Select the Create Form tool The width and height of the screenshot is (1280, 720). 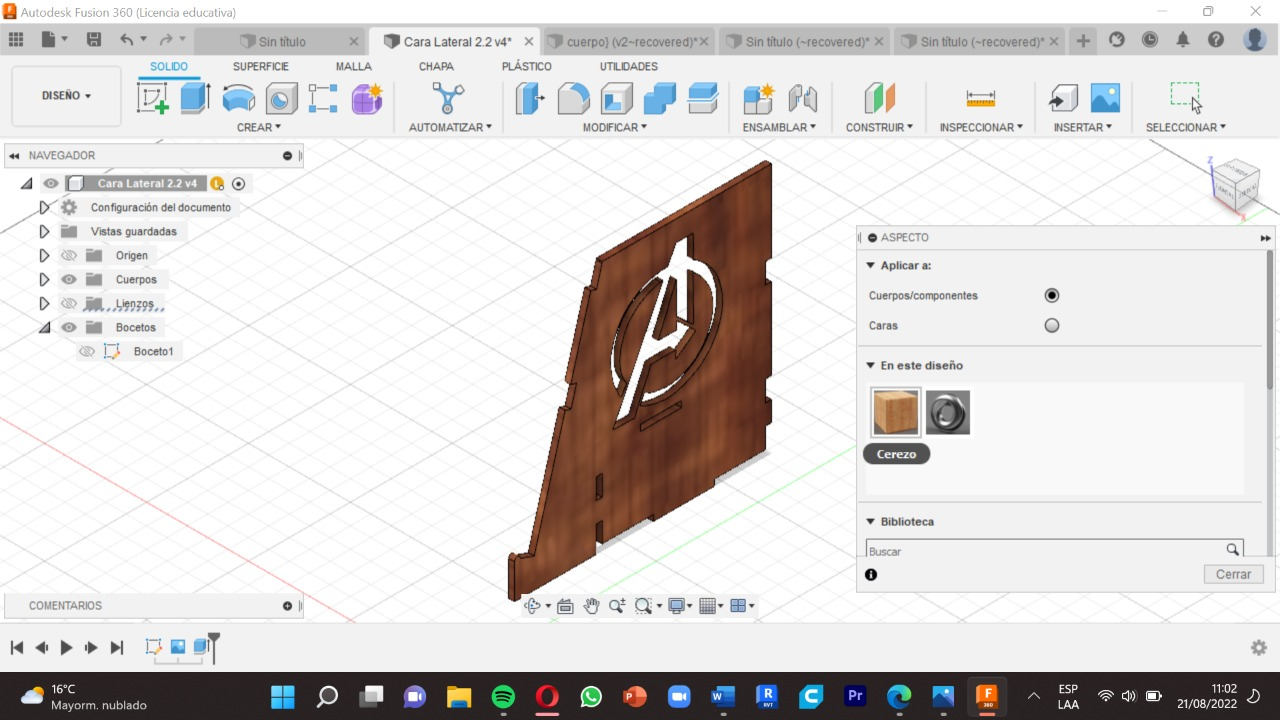point(367,98)
